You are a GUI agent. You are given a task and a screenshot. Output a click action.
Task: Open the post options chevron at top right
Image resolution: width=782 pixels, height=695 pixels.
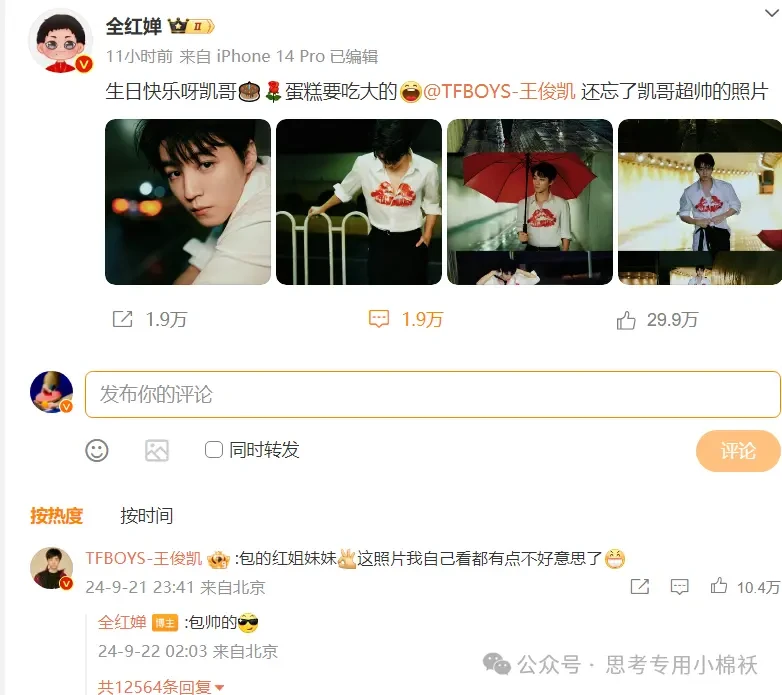(772, 12)
